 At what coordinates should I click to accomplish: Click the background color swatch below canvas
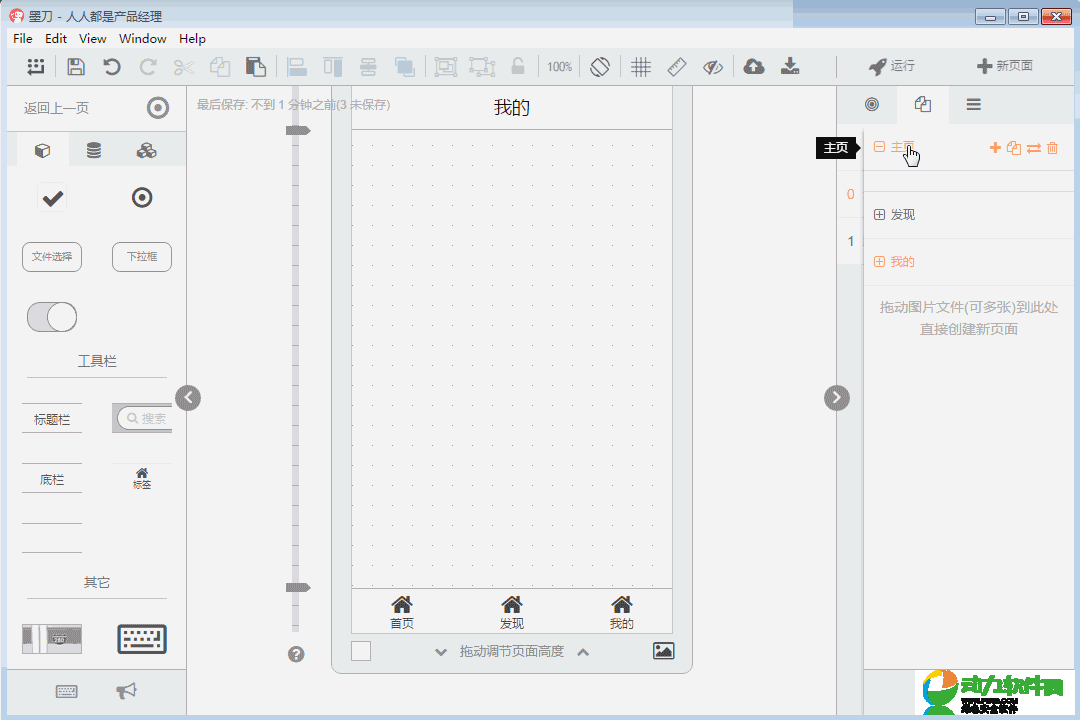(x=361, y=651)
